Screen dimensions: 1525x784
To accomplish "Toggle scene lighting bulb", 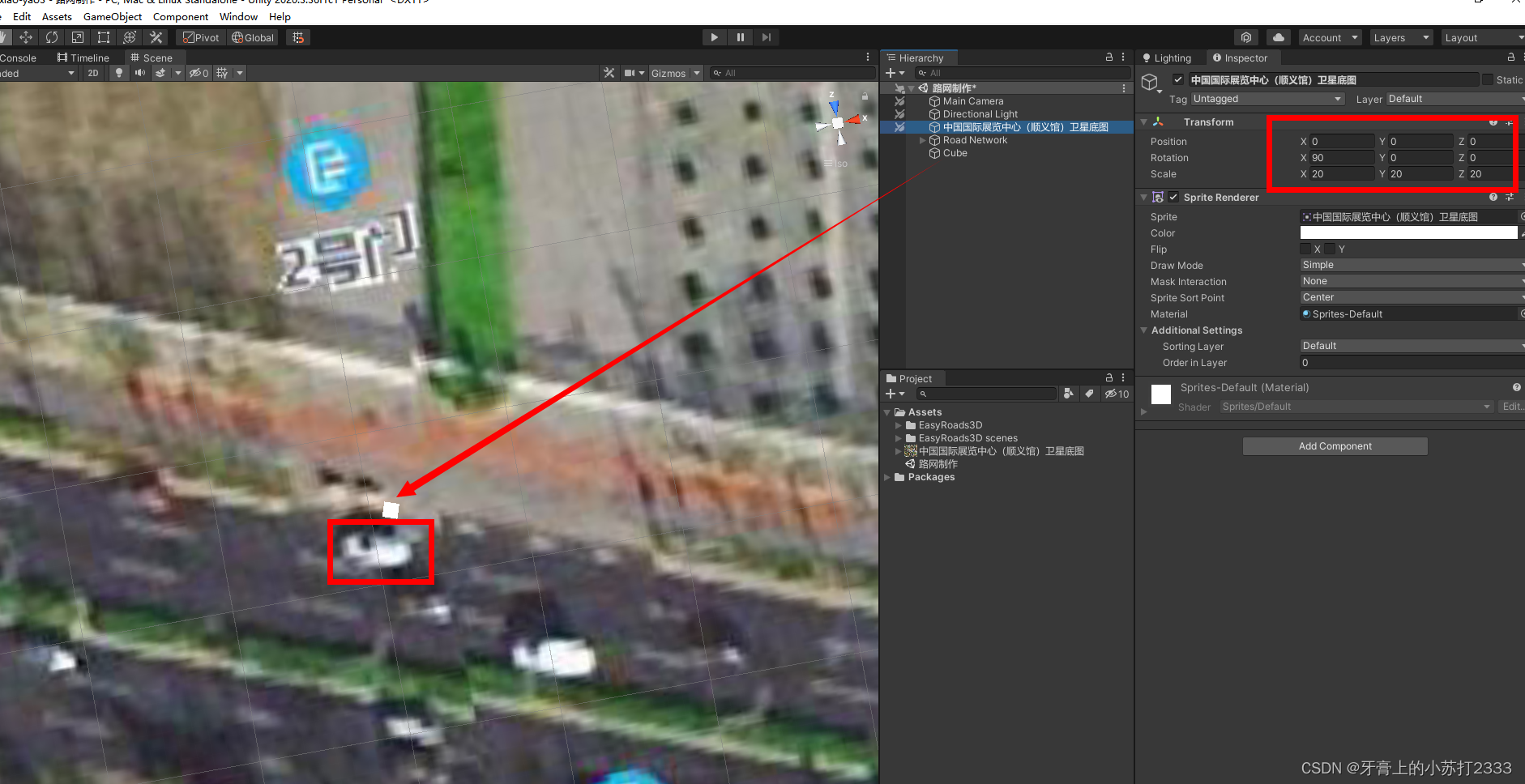I will pos(119,73).
